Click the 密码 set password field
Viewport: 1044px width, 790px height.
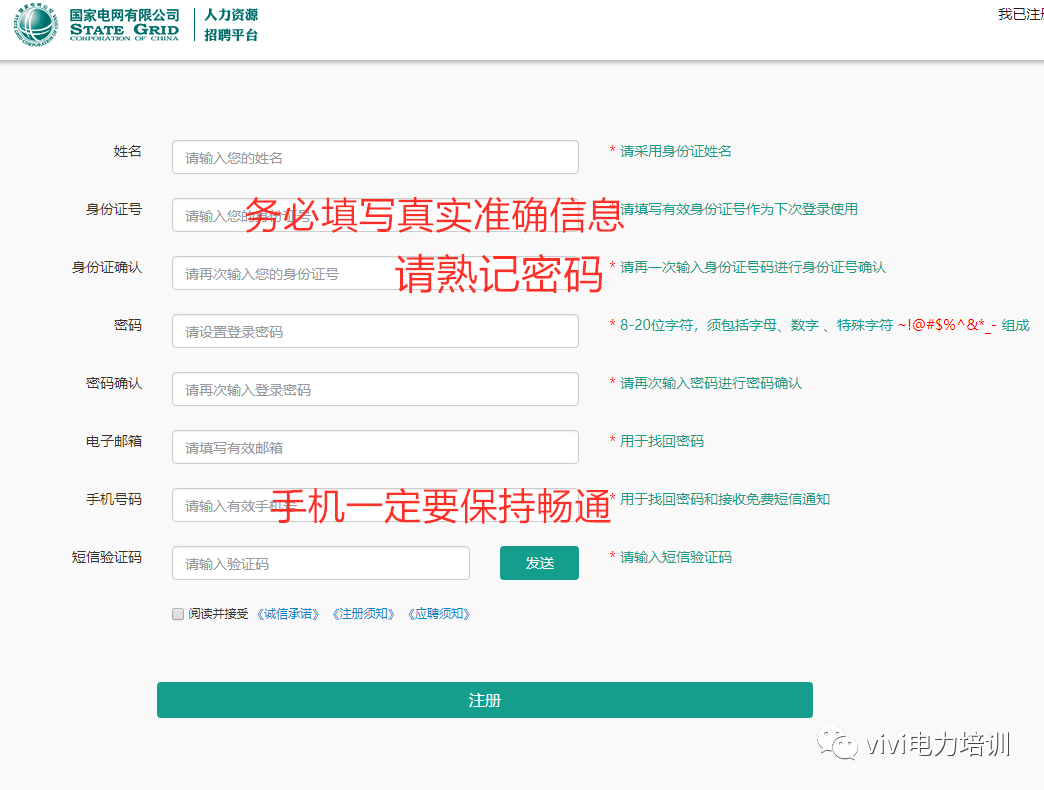coord(375,331)
